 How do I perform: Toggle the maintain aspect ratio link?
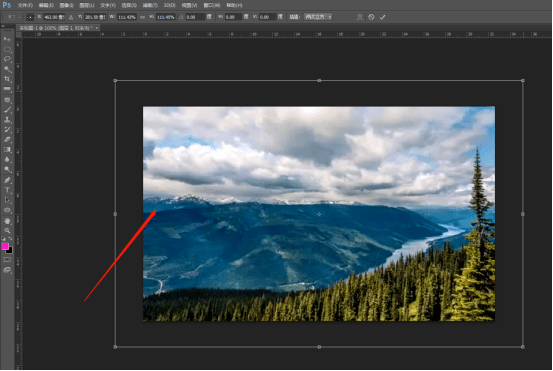click(x=142, y=17)
